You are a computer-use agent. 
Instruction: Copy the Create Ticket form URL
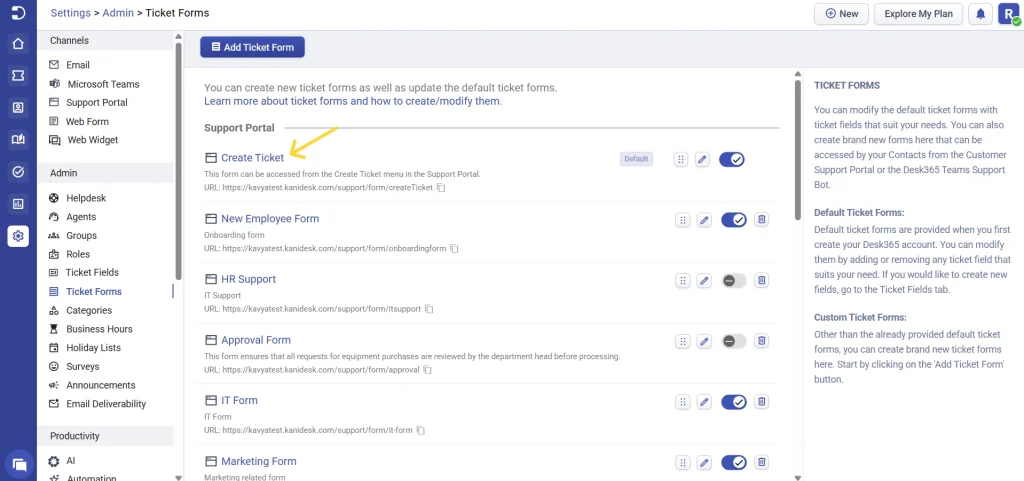click(441, 188)
